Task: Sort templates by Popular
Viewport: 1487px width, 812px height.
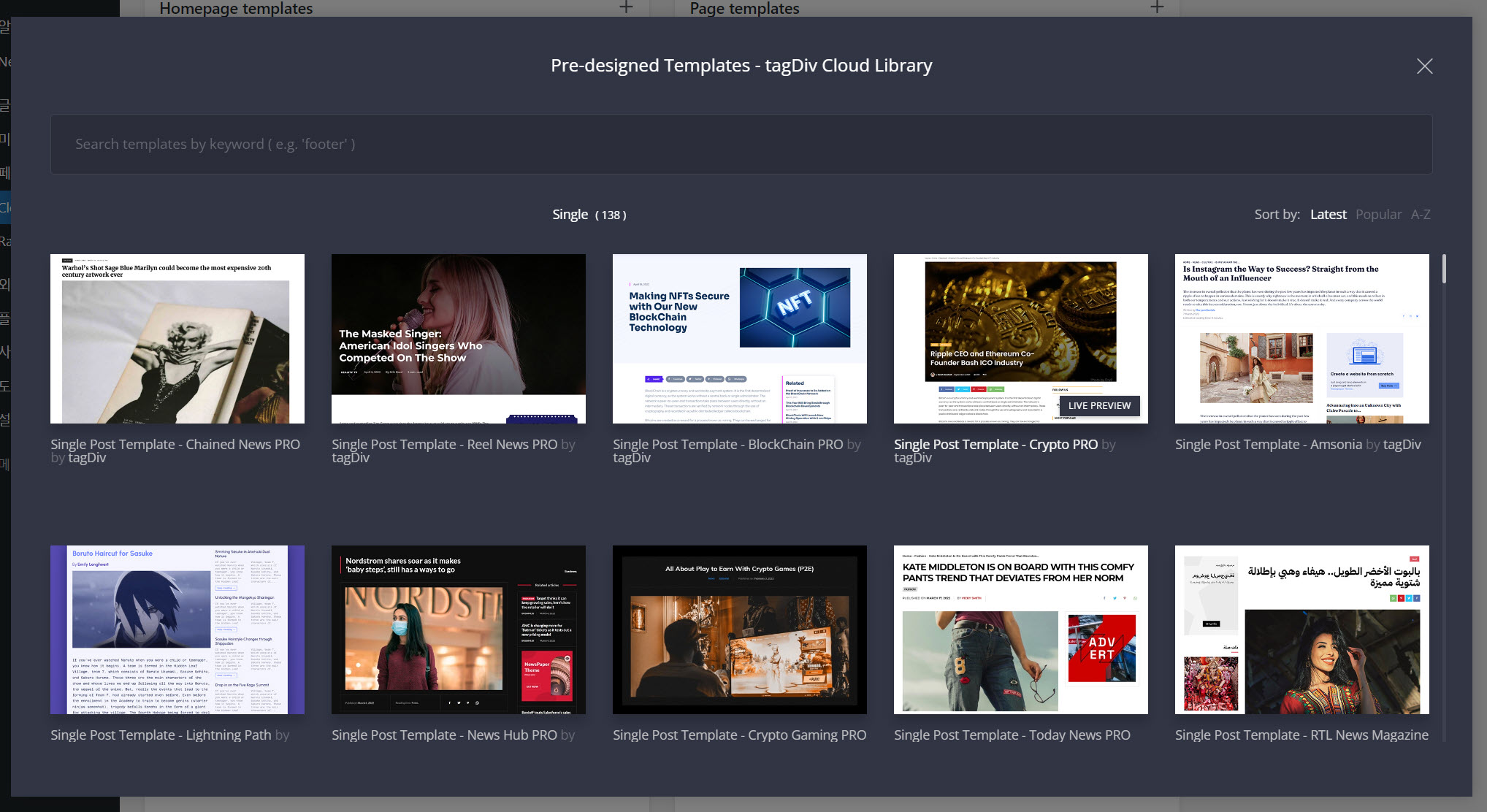Action: coord(1378,215)
